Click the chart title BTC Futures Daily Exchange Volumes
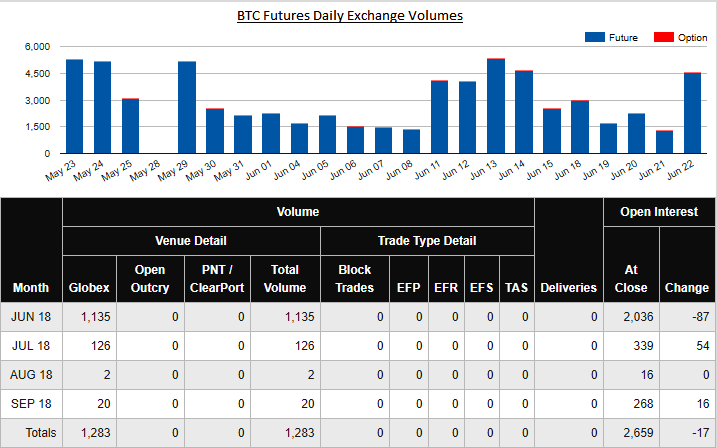The image size is (717, 448). click(x=350, y=16)
